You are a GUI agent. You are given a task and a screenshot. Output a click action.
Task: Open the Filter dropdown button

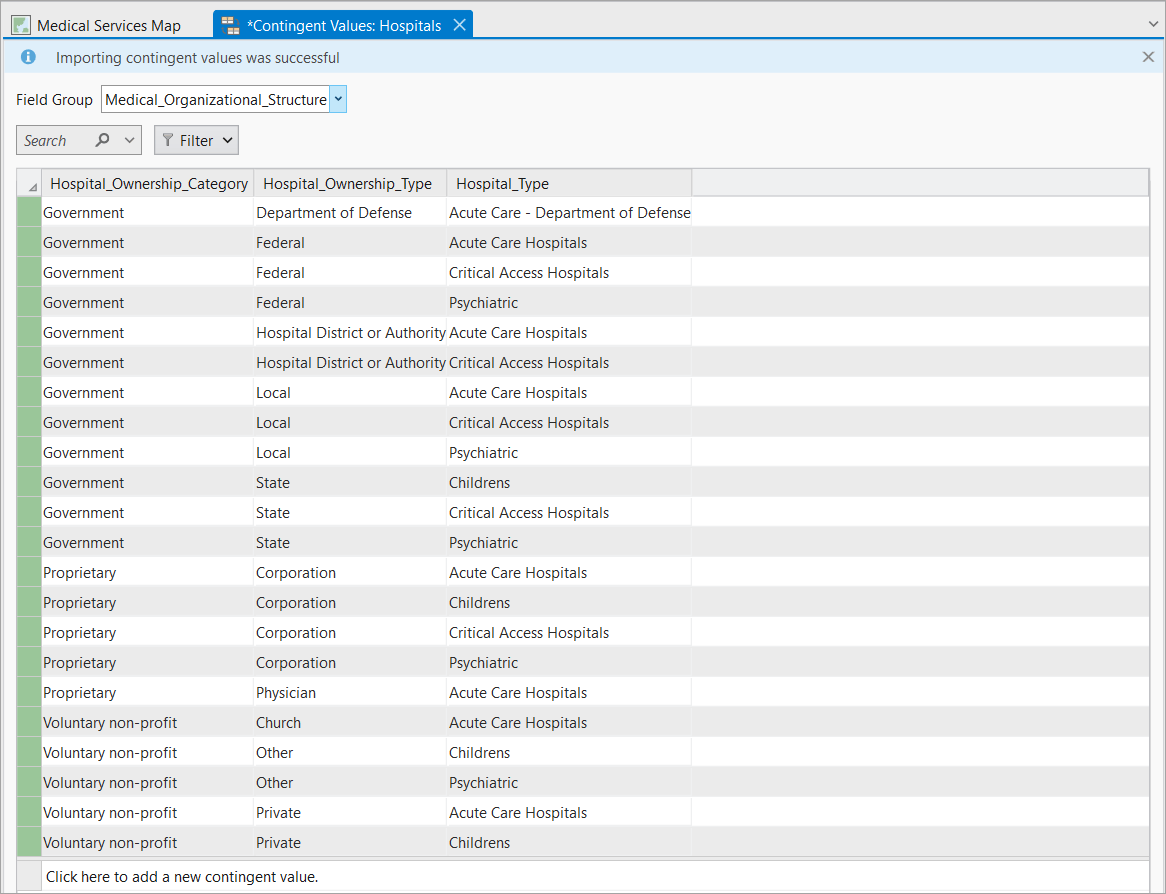coord(196,140)
